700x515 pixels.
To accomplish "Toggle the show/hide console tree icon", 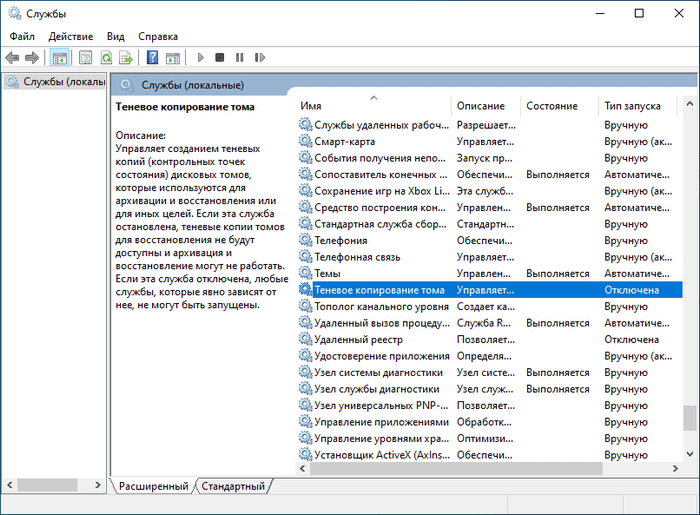I will (59, 58).
